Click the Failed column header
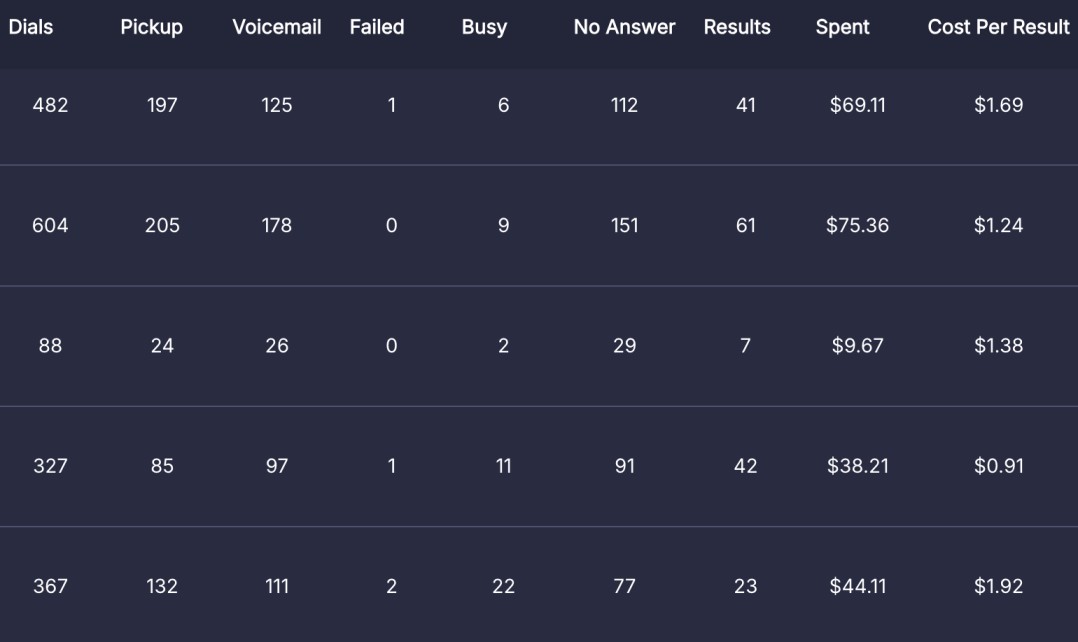1078x642 pixels. [377, 28]
